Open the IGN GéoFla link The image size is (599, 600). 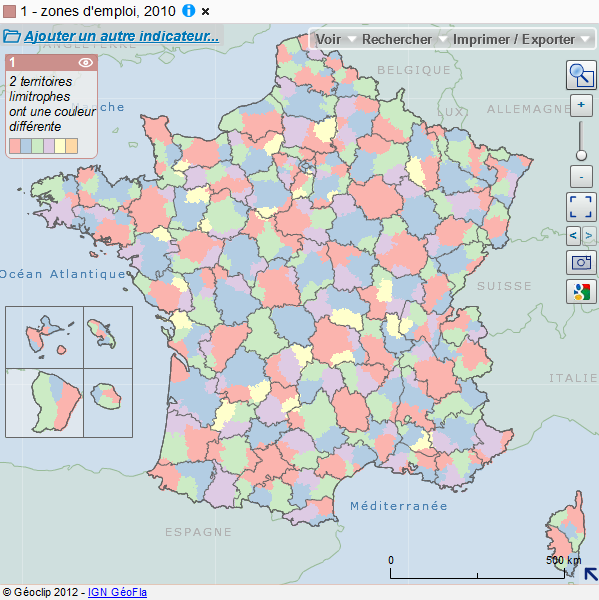pyautogui.click(x=118, y=592)
